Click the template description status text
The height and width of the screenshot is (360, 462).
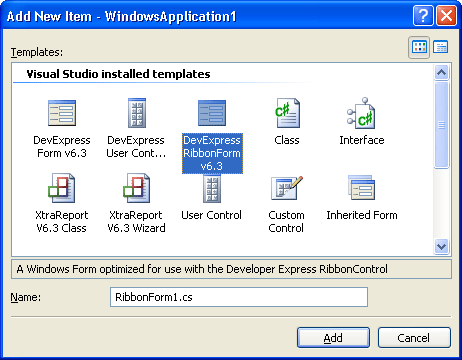click(202, 269)
